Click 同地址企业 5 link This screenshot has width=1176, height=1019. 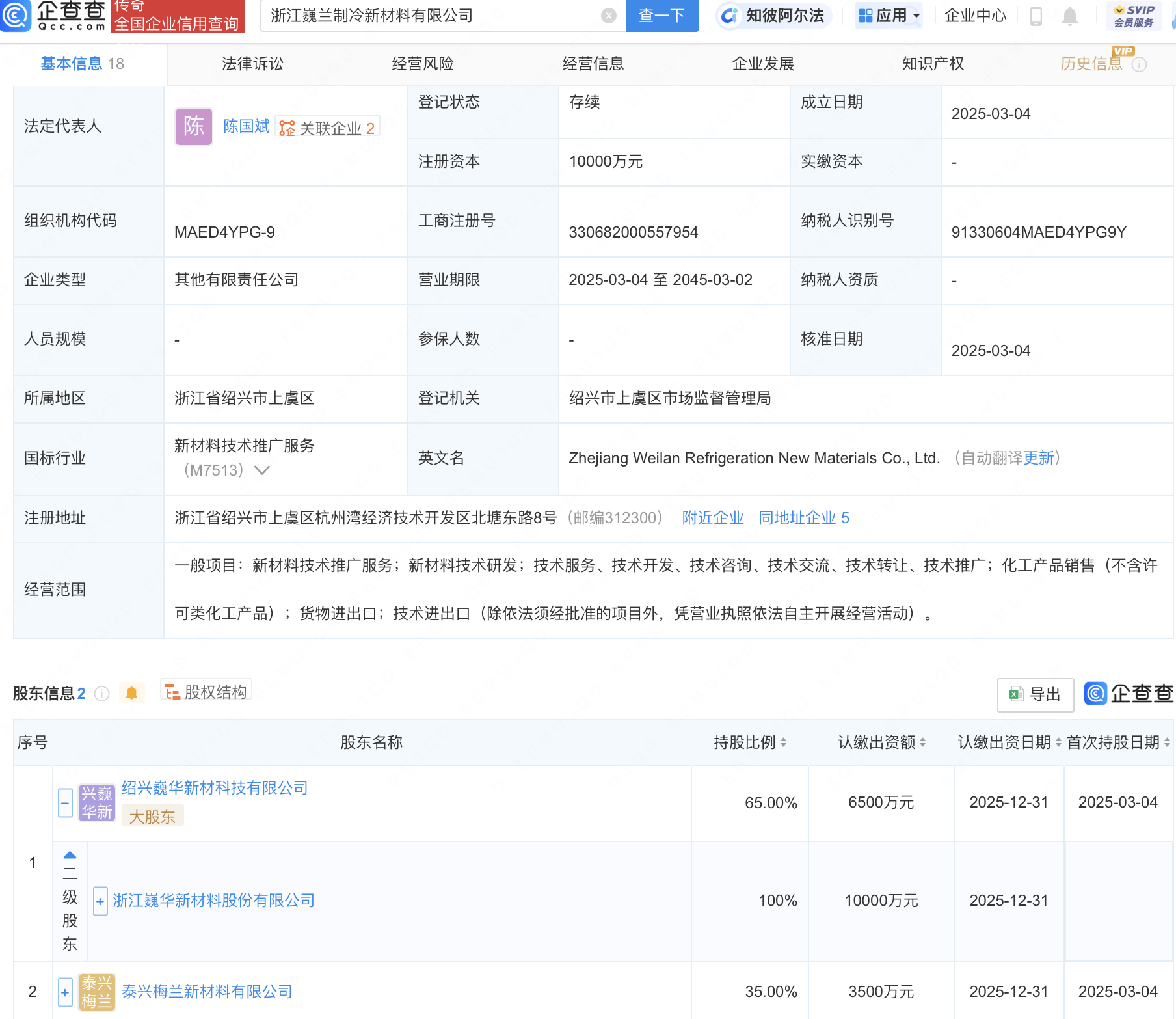point(804,518)
